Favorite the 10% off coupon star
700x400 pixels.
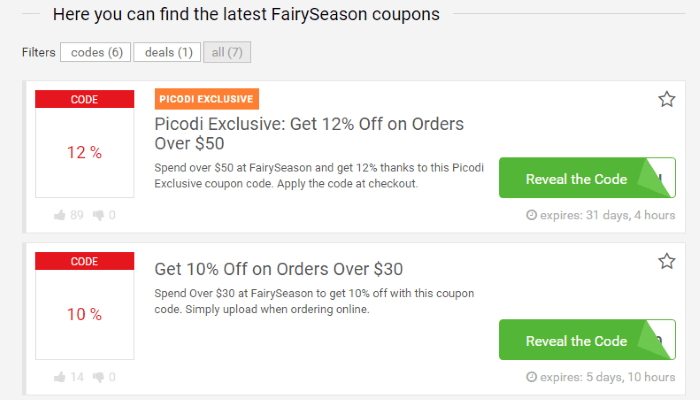[x=667, y=261]
